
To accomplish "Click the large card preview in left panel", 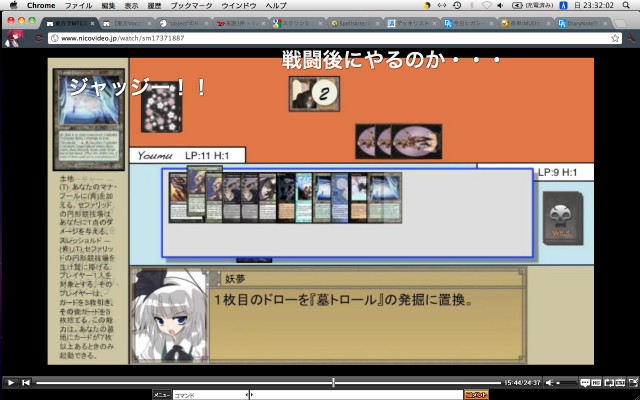I will coord(89,119).
